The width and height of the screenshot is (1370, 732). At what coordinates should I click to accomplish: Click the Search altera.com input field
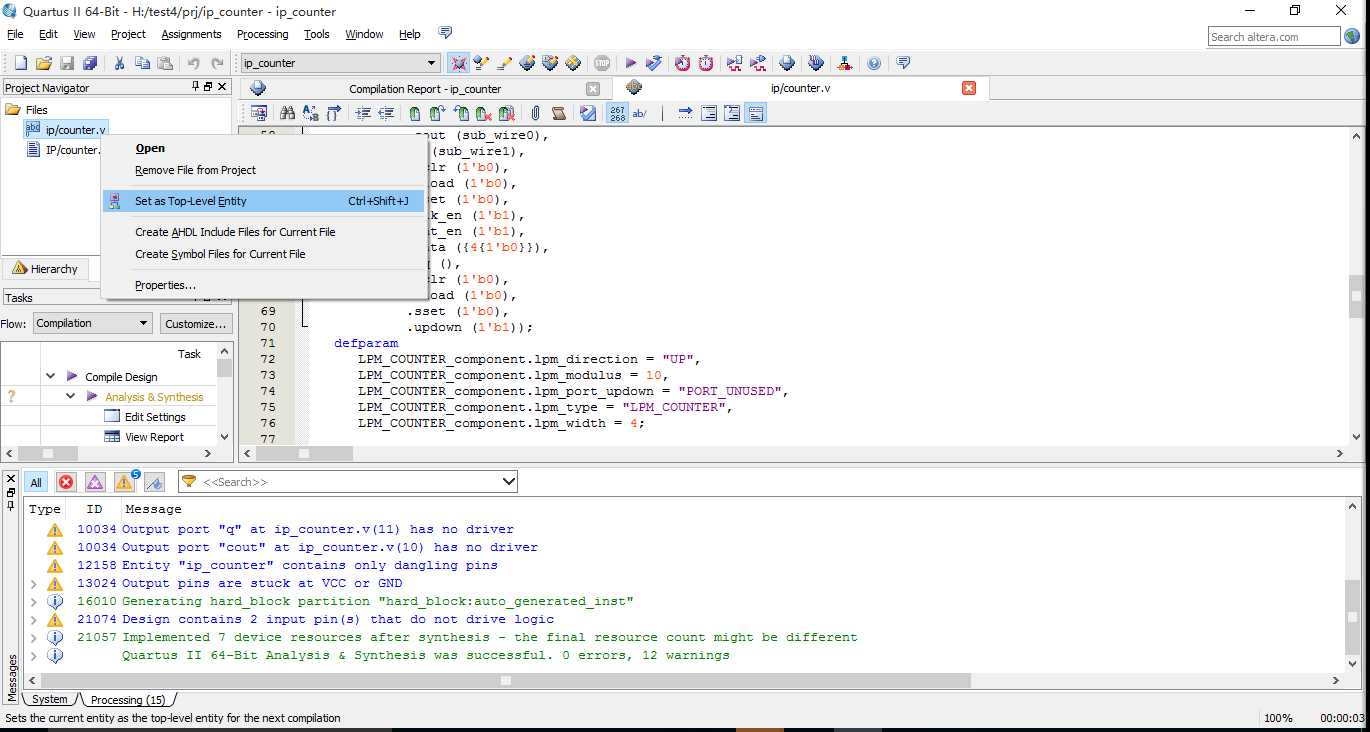click(x=1273, y=37)
